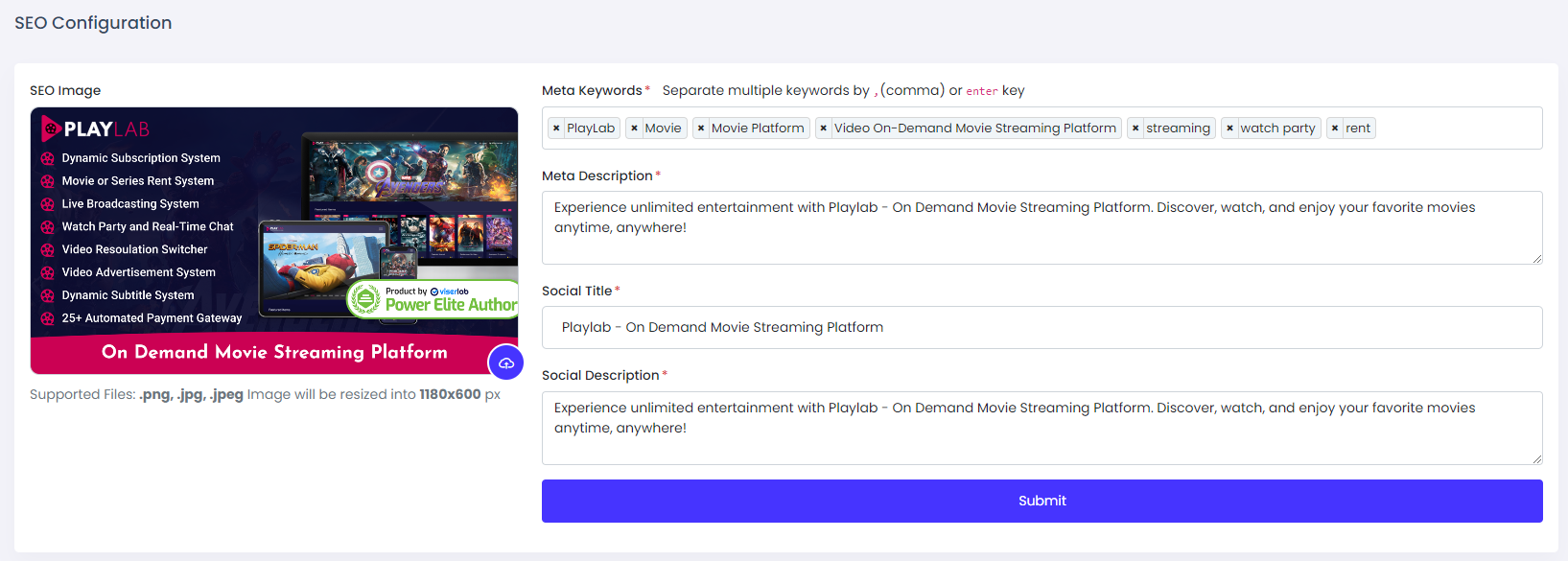
Task: Remove the PlayLab keyword tag
Action: click(556, 129)
